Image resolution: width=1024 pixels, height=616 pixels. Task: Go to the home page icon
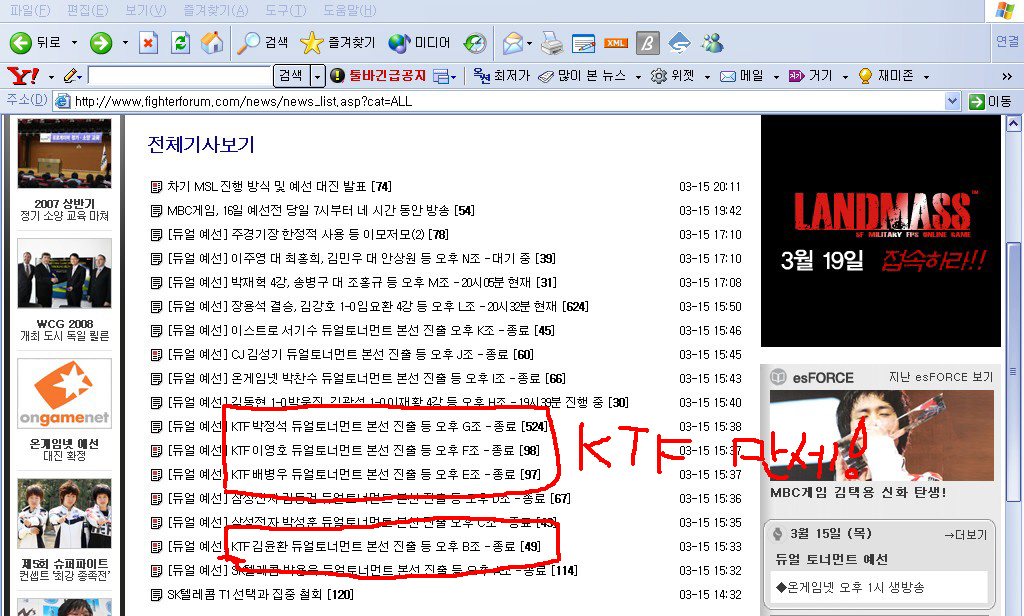212,43
